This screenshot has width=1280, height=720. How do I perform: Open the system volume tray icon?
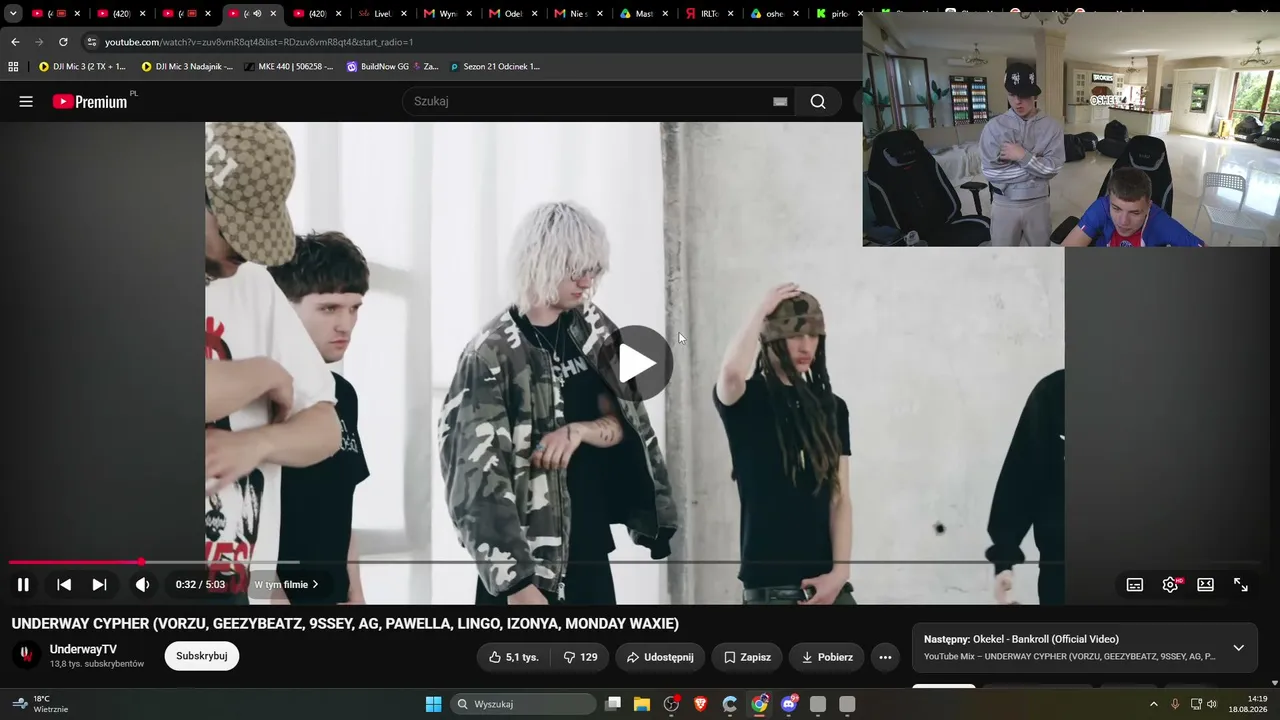pos(1211,704)
